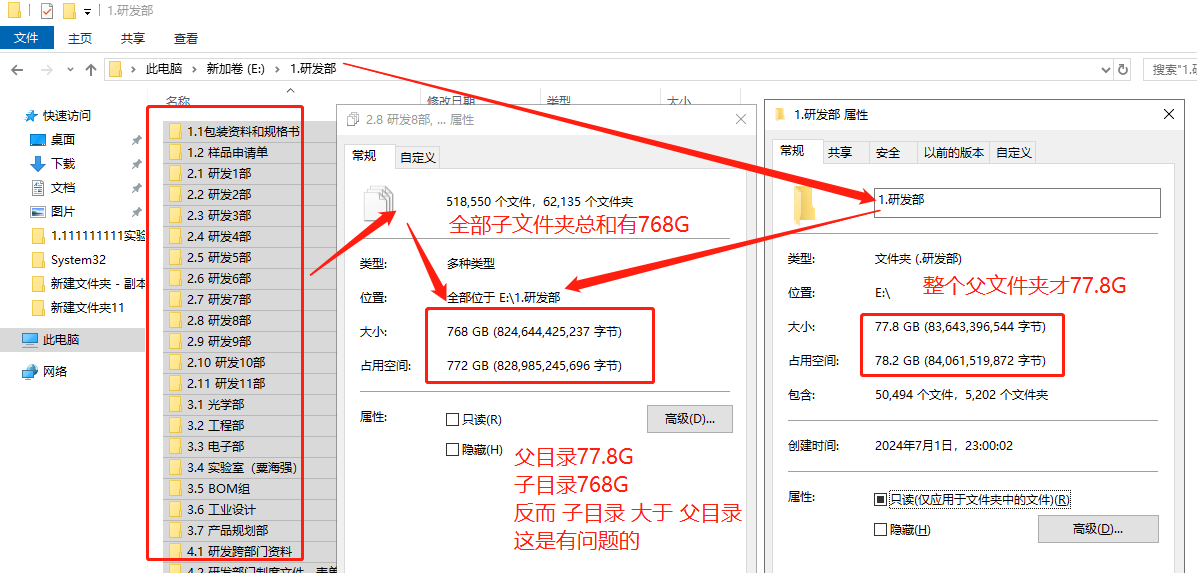
Task: Expand the chevron before 此电脑 in the address bar
Action: coord(134,69)
